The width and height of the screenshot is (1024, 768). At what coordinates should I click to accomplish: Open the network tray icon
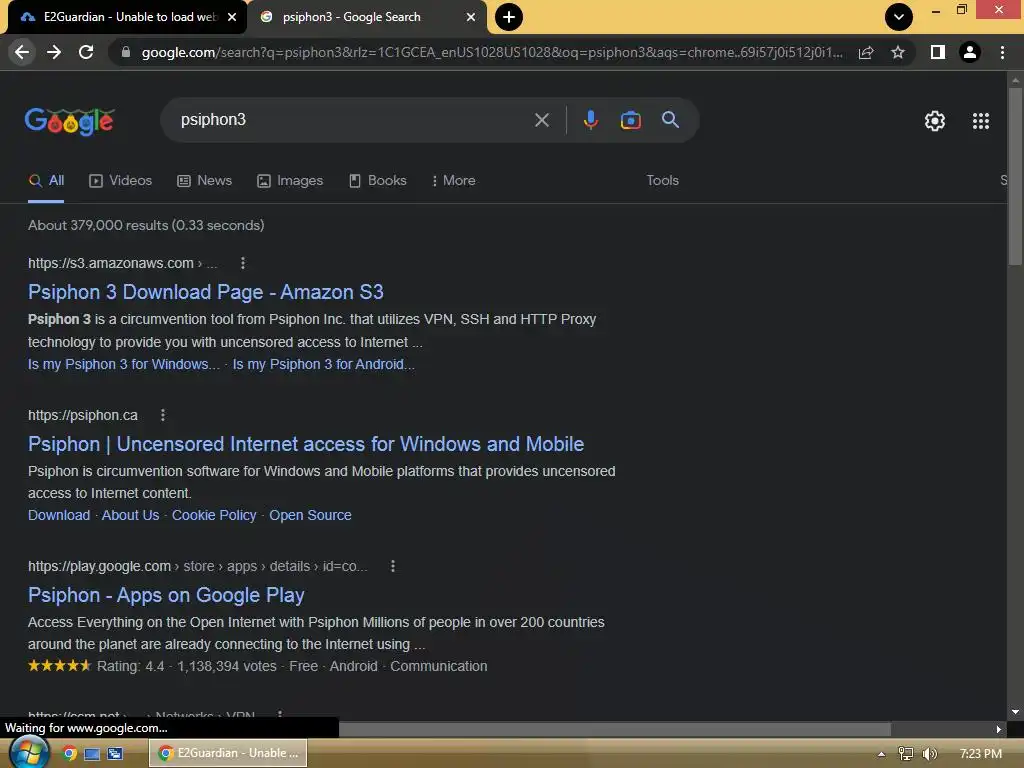click(905, 754)
